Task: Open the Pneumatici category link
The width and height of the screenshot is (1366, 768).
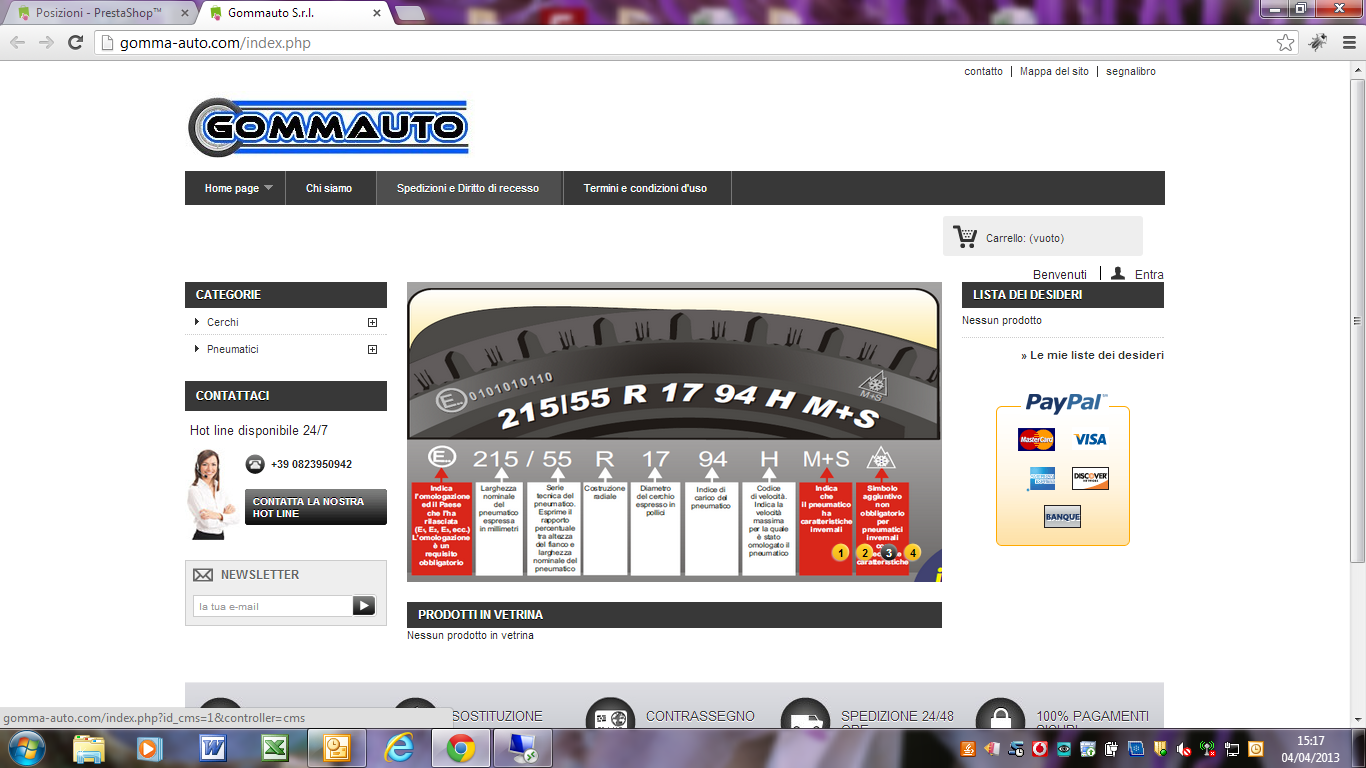Action: click(233, 349)
